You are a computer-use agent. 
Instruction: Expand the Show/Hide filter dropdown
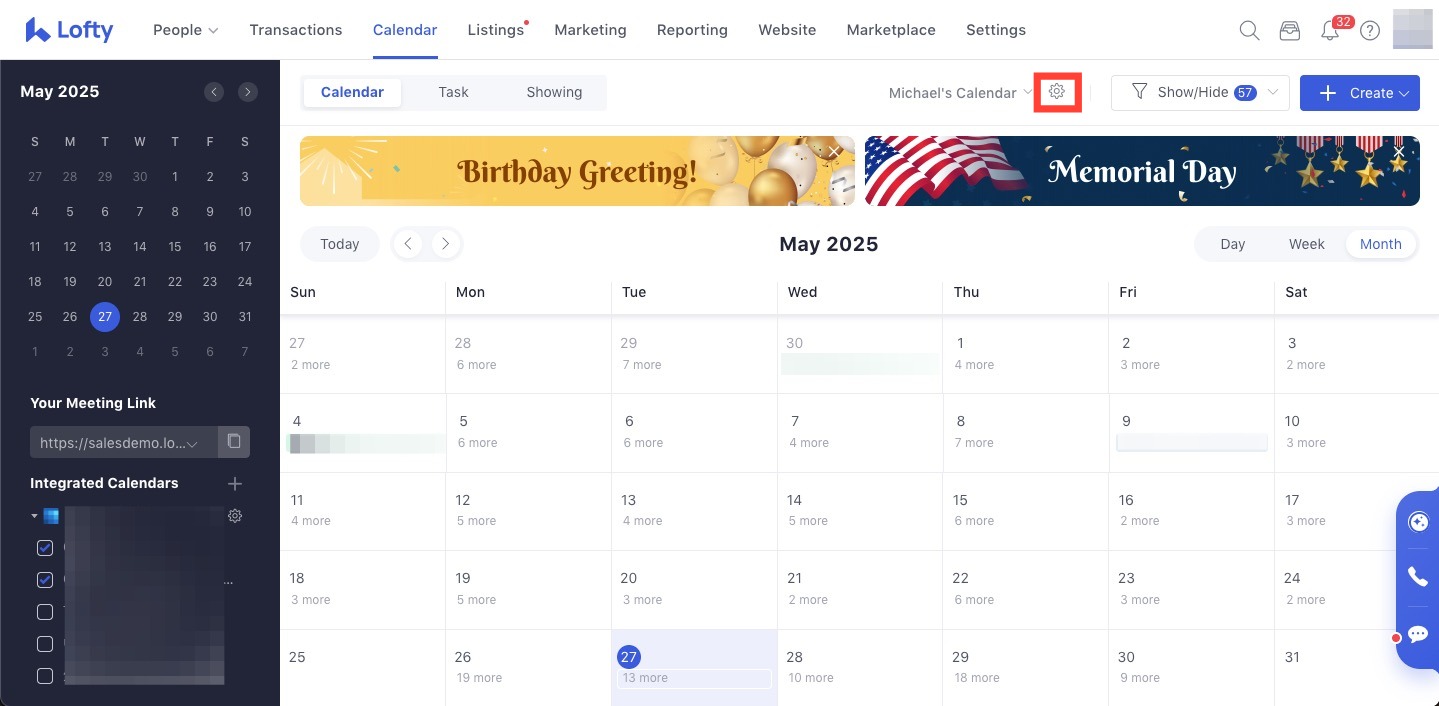(1200, 93)
